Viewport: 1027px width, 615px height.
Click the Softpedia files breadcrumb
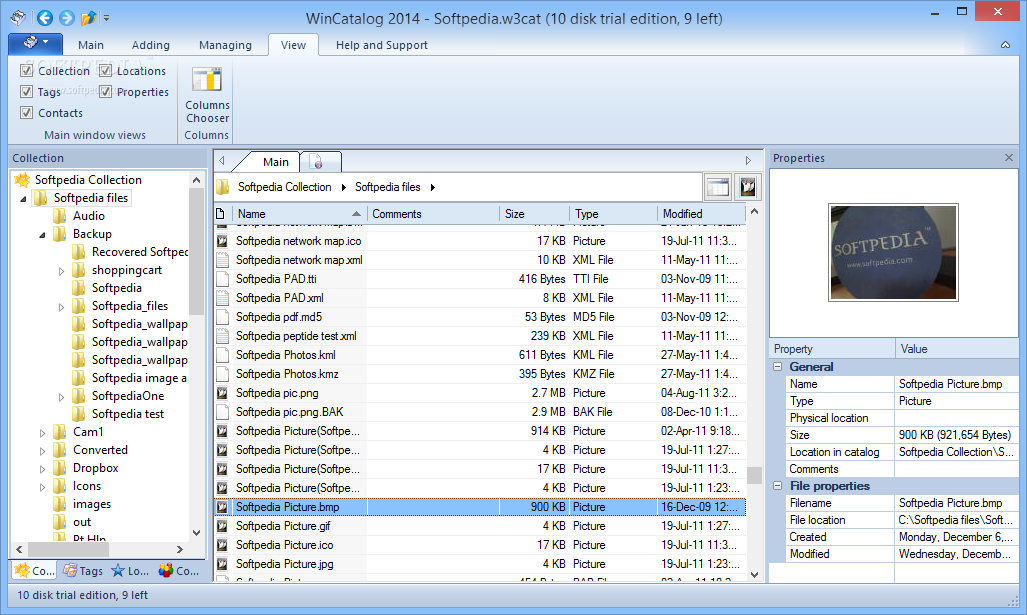click(x=387, y=187)
